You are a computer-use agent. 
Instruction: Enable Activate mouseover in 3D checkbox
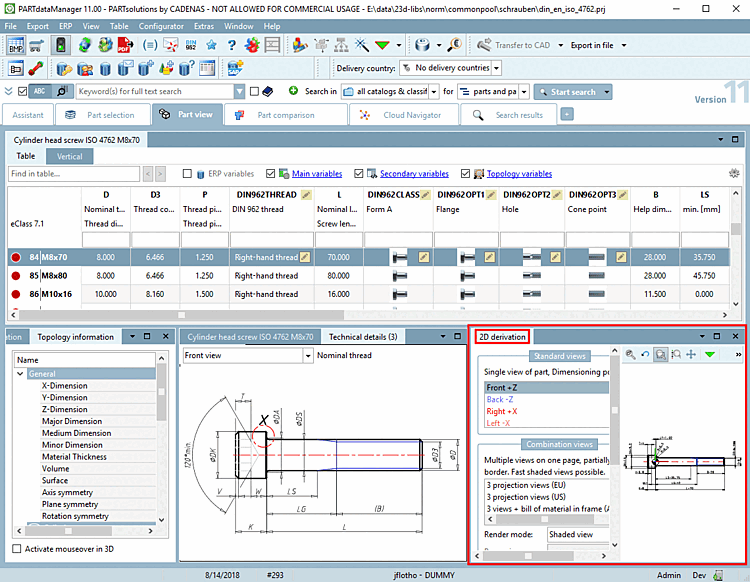pos(16,549)
